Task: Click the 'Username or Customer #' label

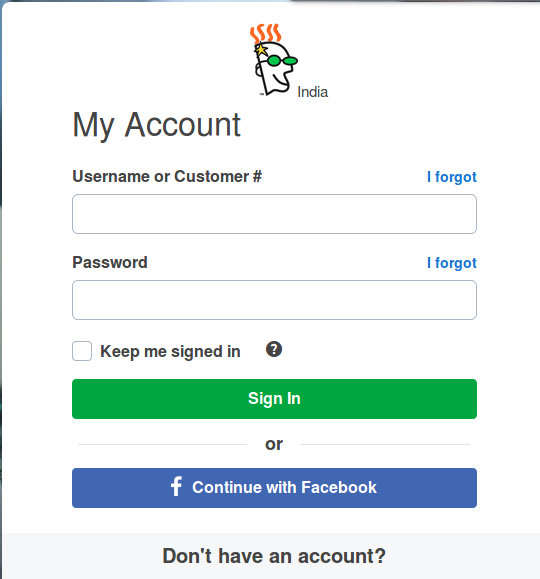Action: click(167, 177)
